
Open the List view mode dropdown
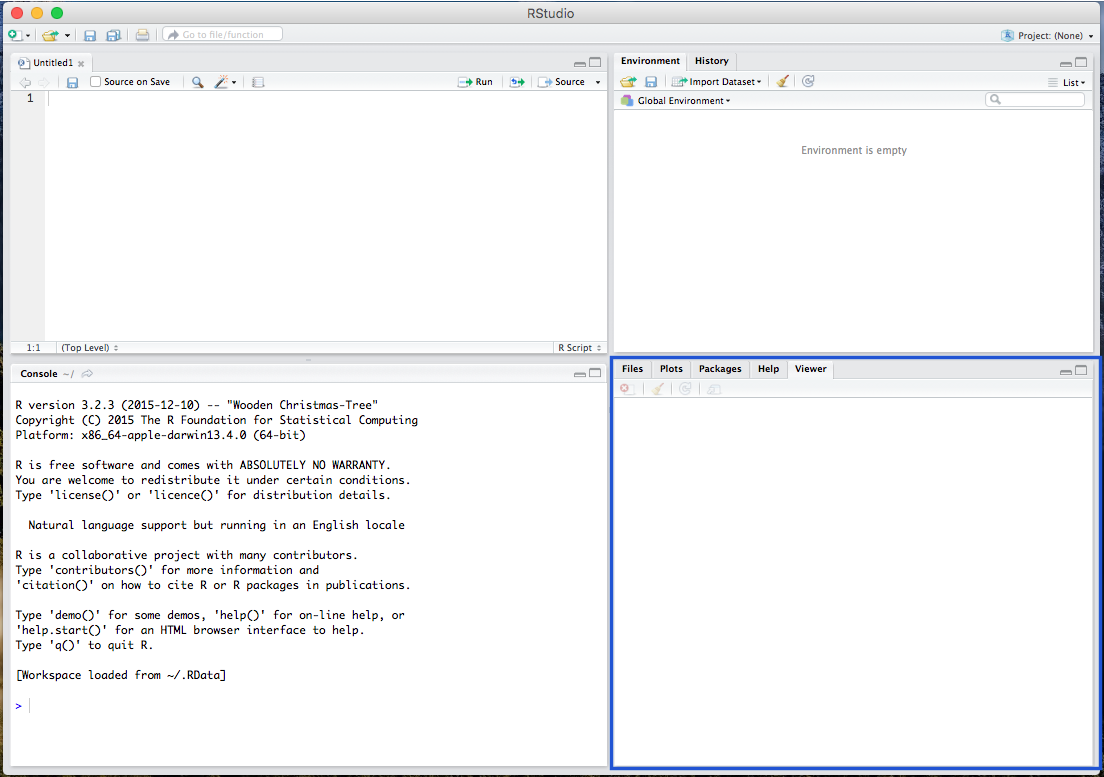(x=1066, y=83)
